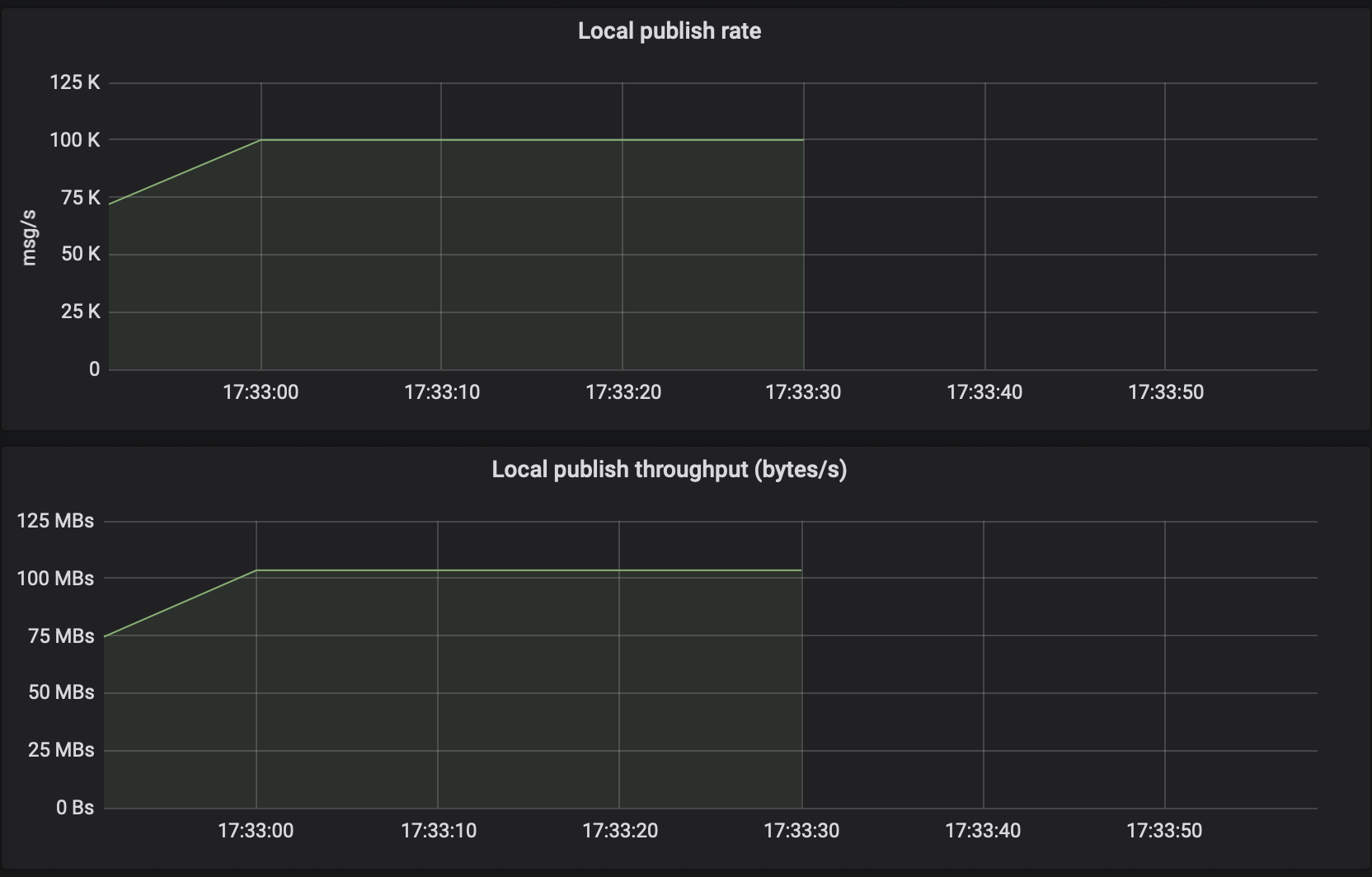Screen dimensions: 1372x877
Task: Click the 25 K axis label in publish rate
Action: [x=81, y=312]
